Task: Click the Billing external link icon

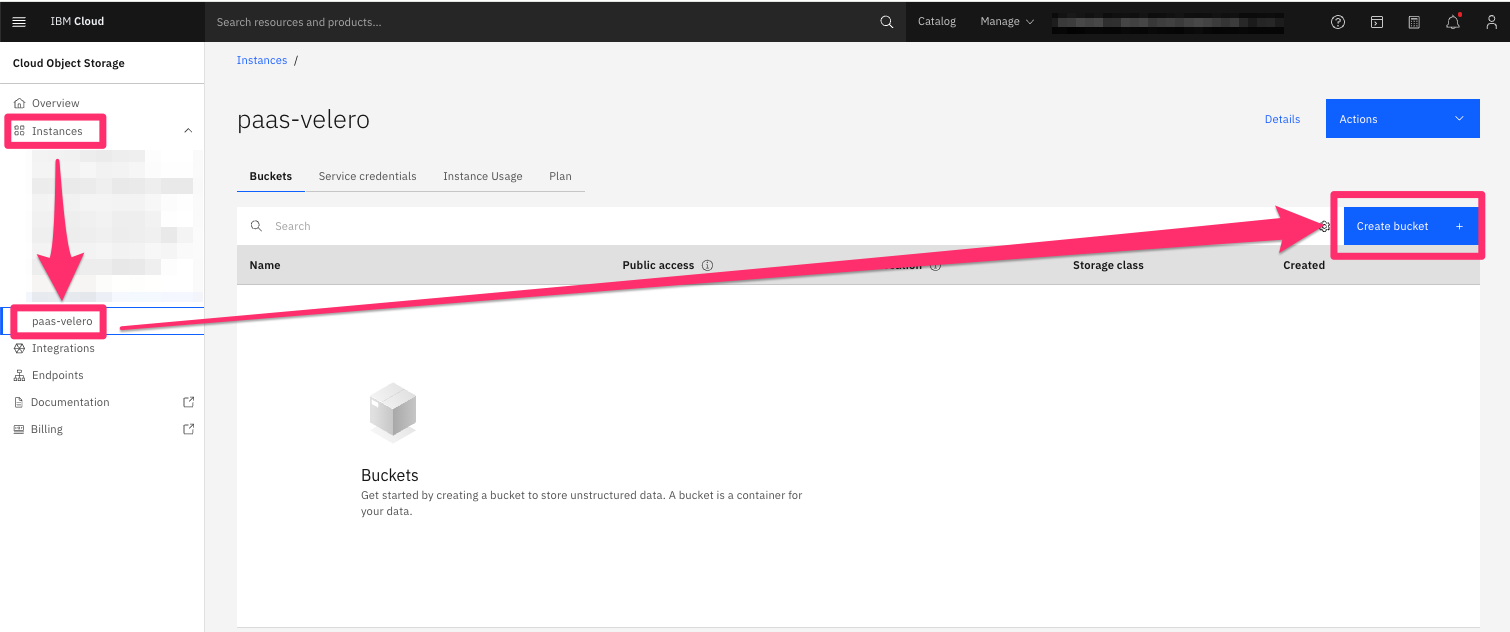Action: [x=188, y=429]
